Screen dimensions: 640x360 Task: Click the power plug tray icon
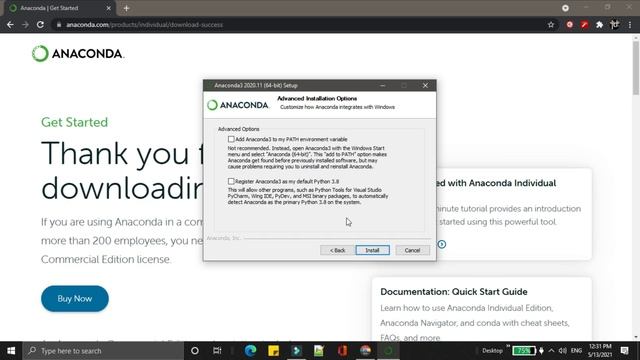[541, 351]
